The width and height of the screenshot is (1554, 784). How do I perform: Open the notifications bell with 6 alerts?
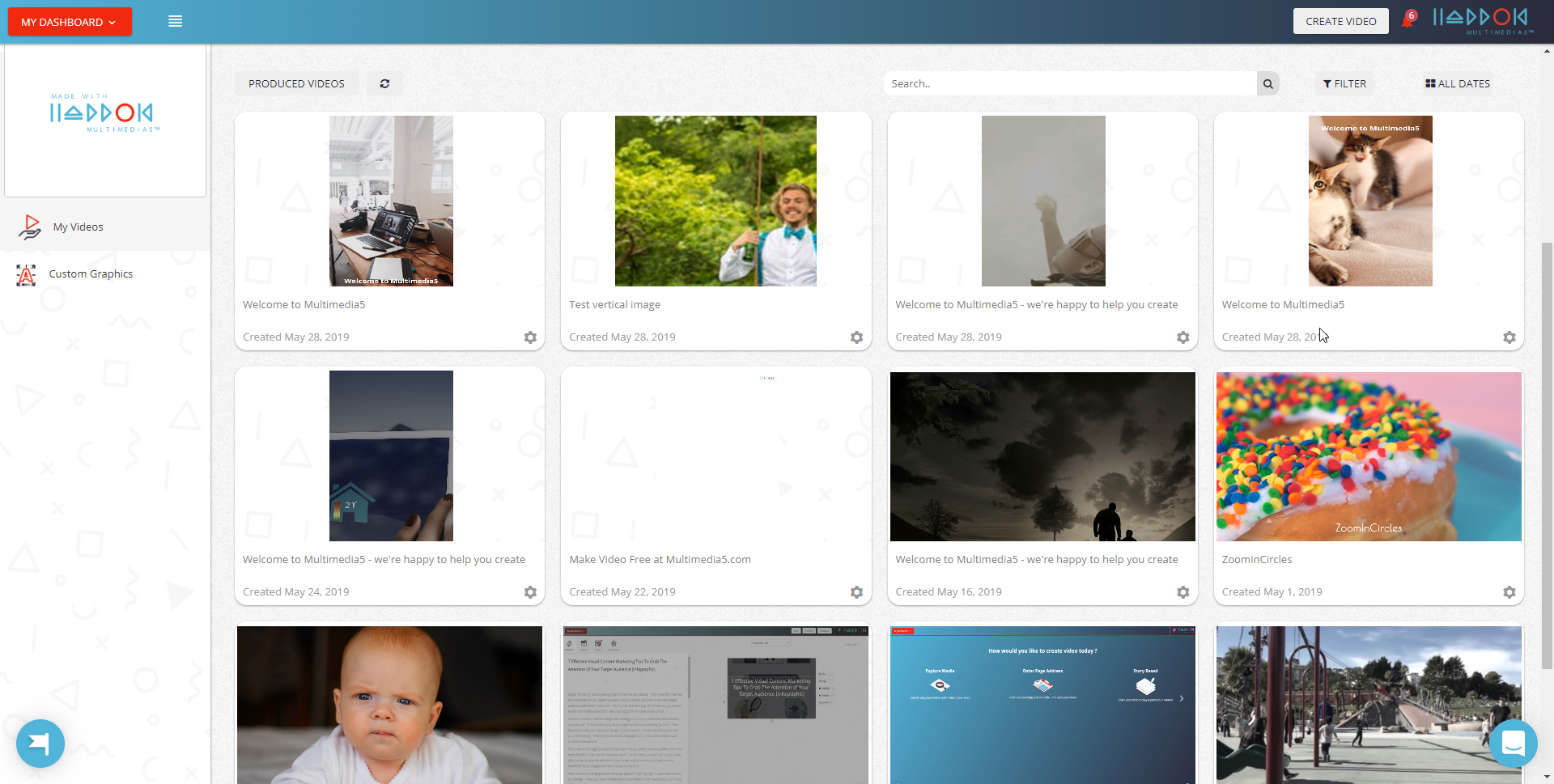coord(1408,20)
